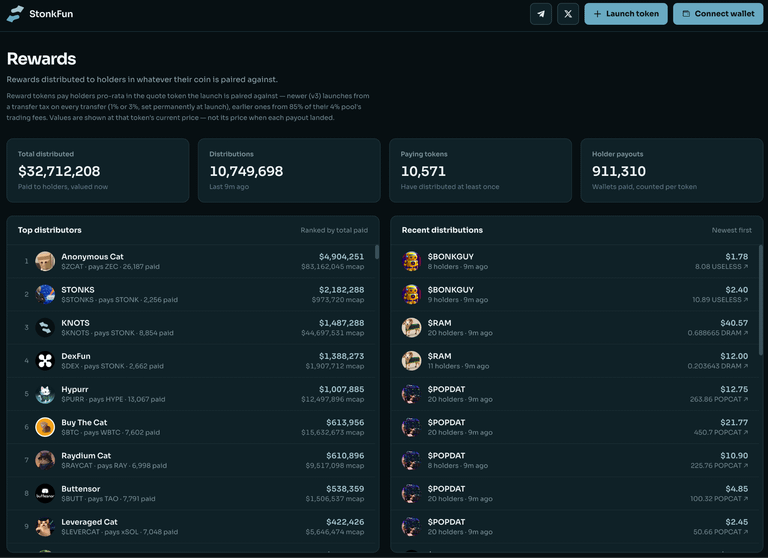This screenshot has width=768, height=558.
Task: Open the DexFun token icon
Action: pos(45,361)
